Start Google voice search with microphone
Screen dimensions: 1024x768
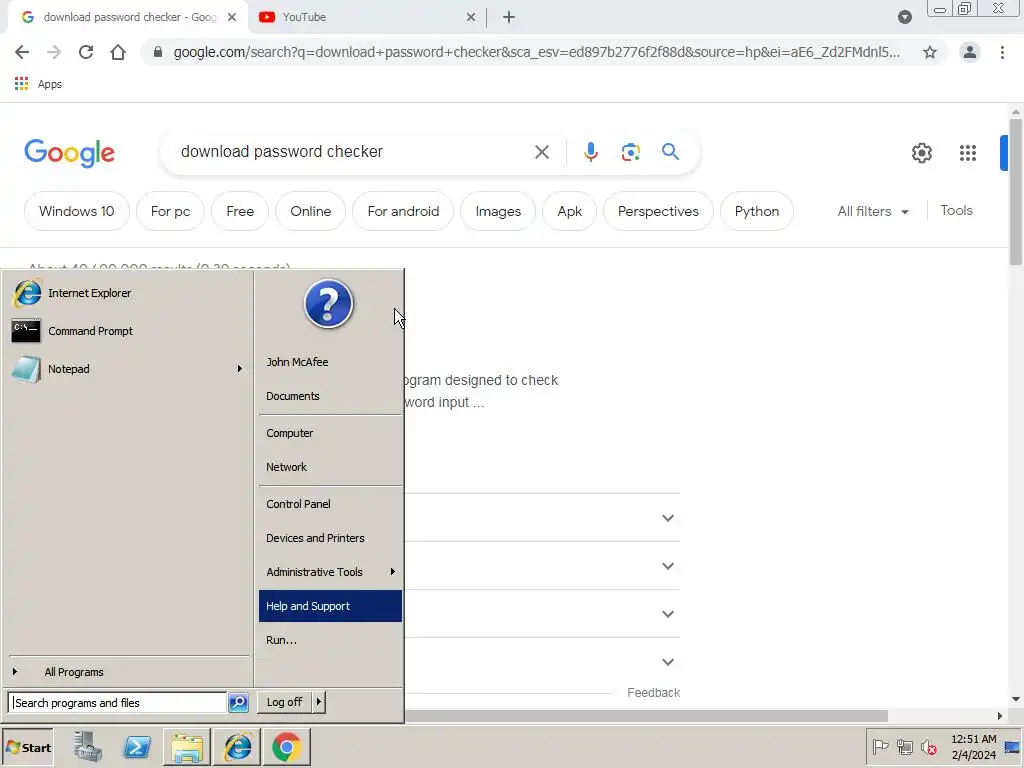590,152
